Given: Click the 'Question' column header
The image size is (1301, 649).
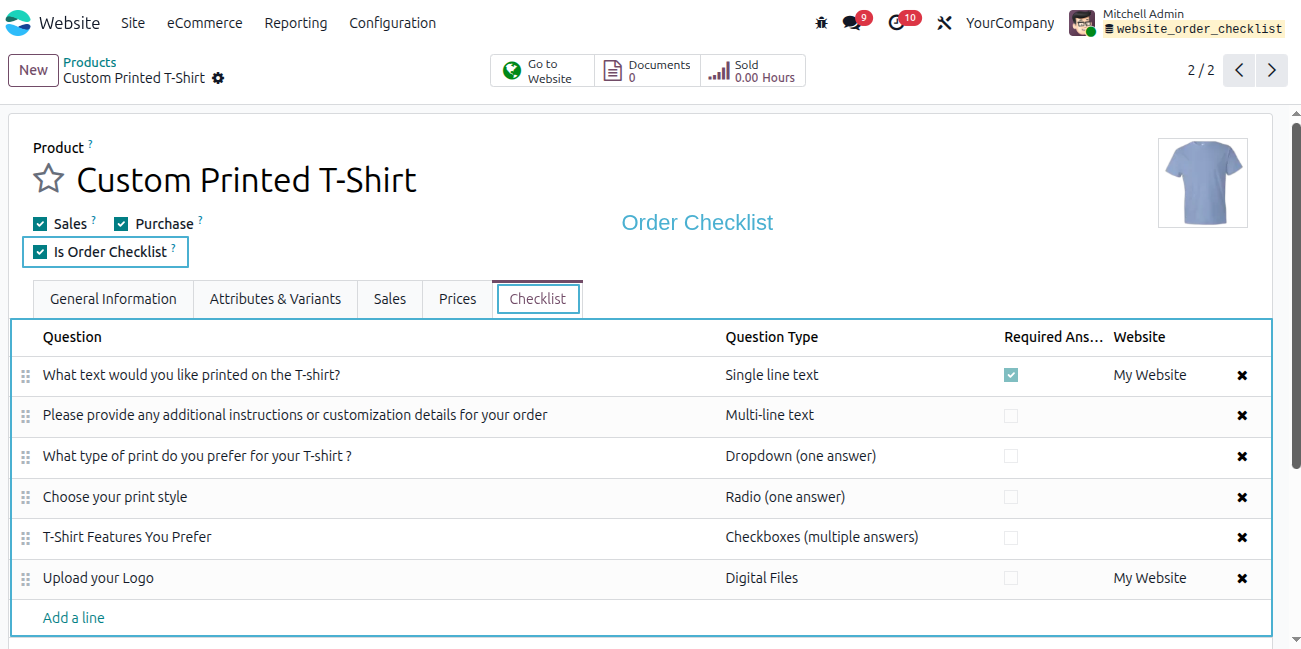Looking at the screenshot, I should pos(72,337).
